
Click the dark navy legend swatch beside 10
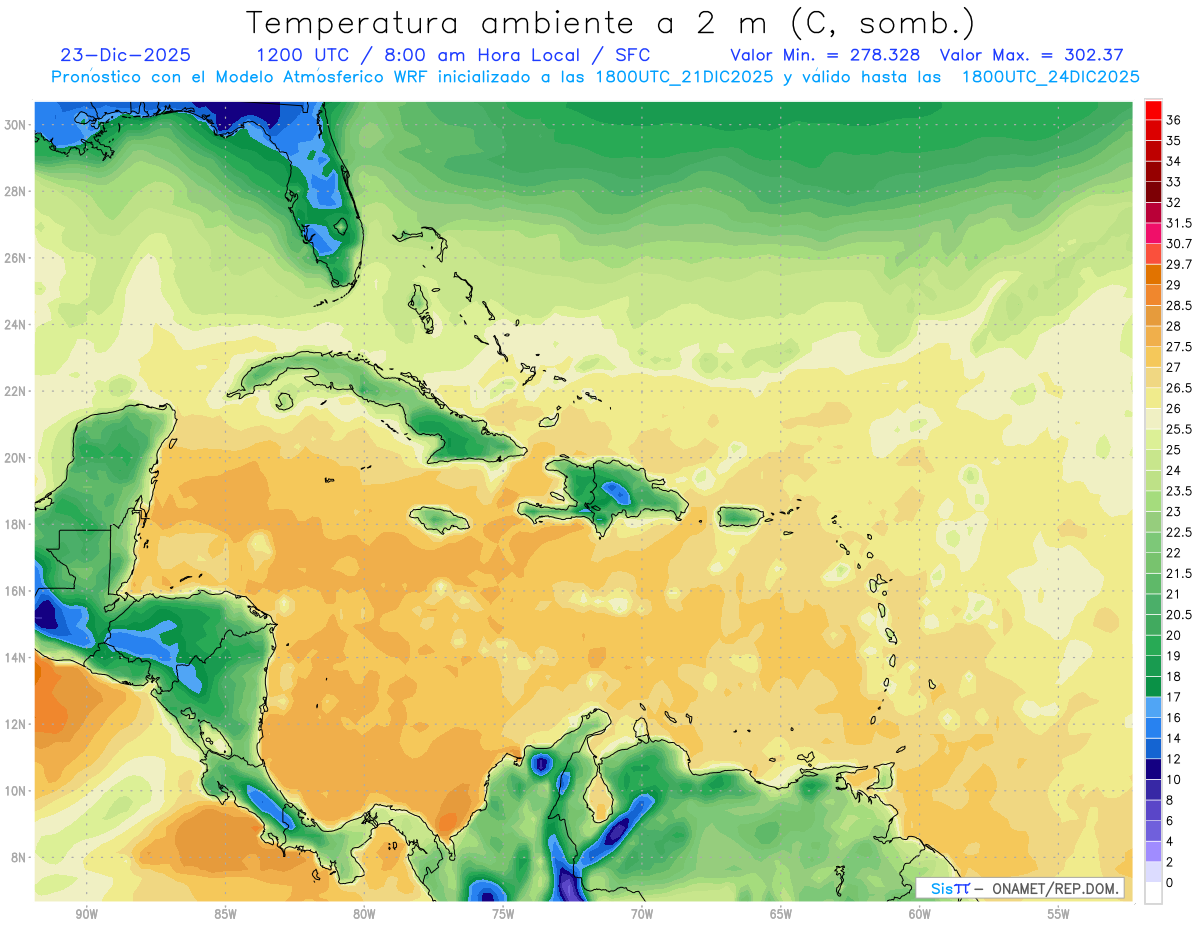coord(1153,769)
